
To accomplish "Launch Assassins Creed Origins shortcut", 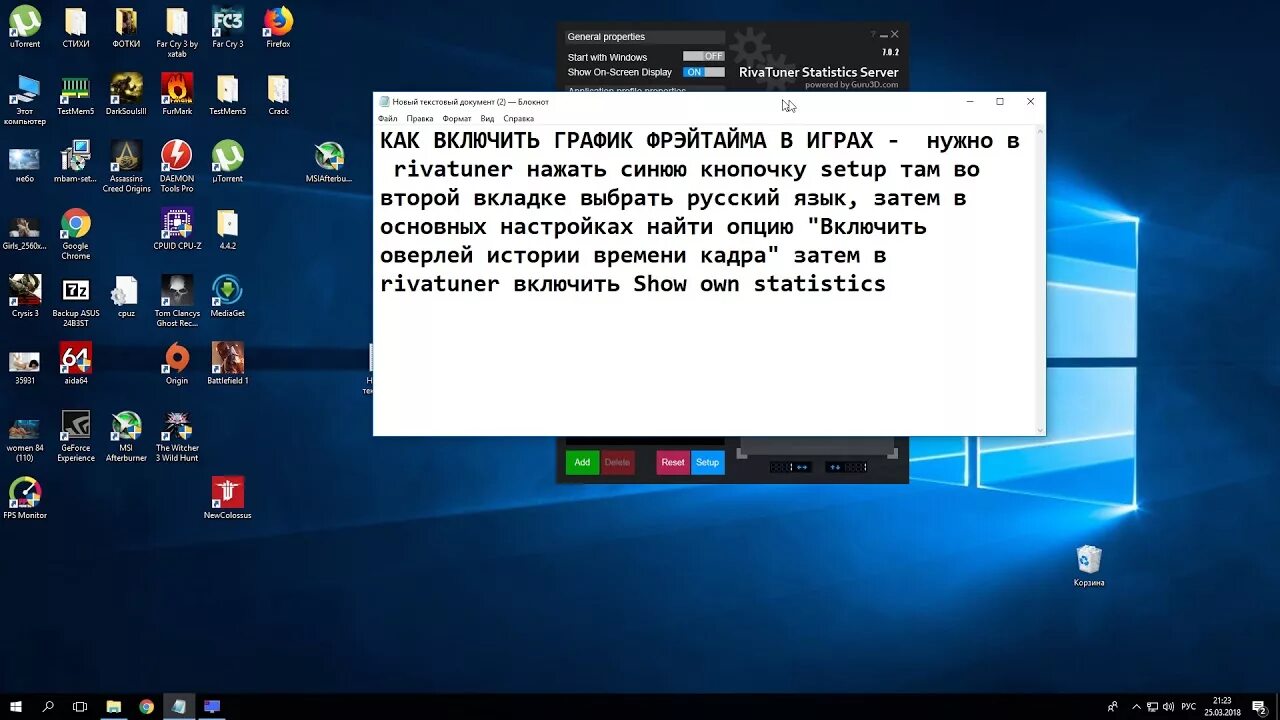I will click(126, 166).
